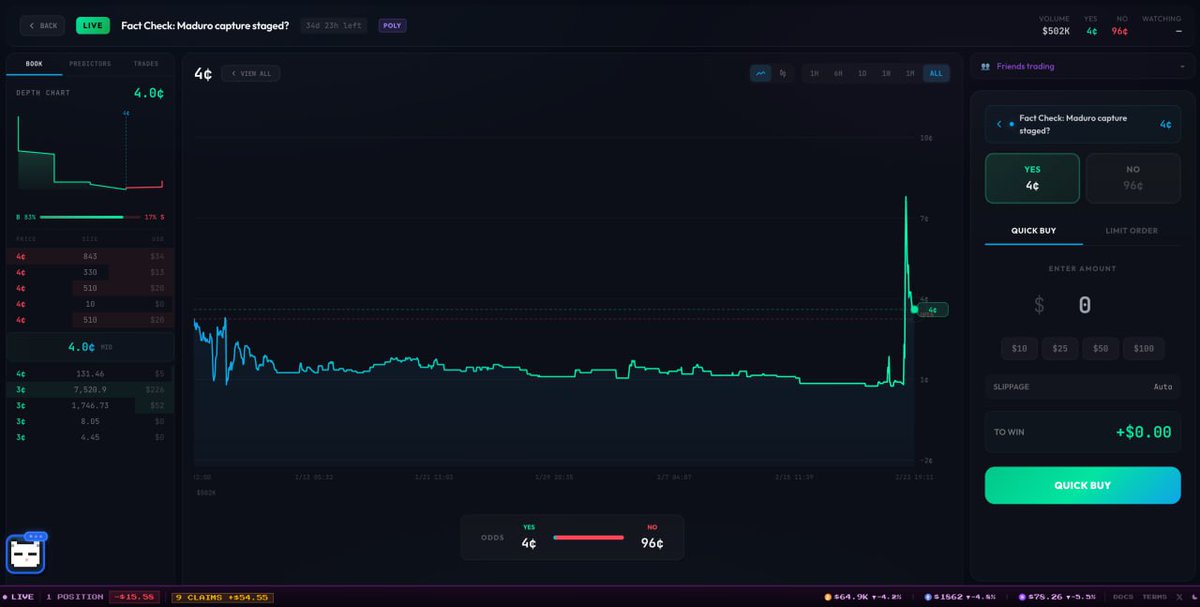The image size is (1200, 607).
Task: Click the 34d 23h left timer
Action: pyautogui.click(x=333, y=25)
